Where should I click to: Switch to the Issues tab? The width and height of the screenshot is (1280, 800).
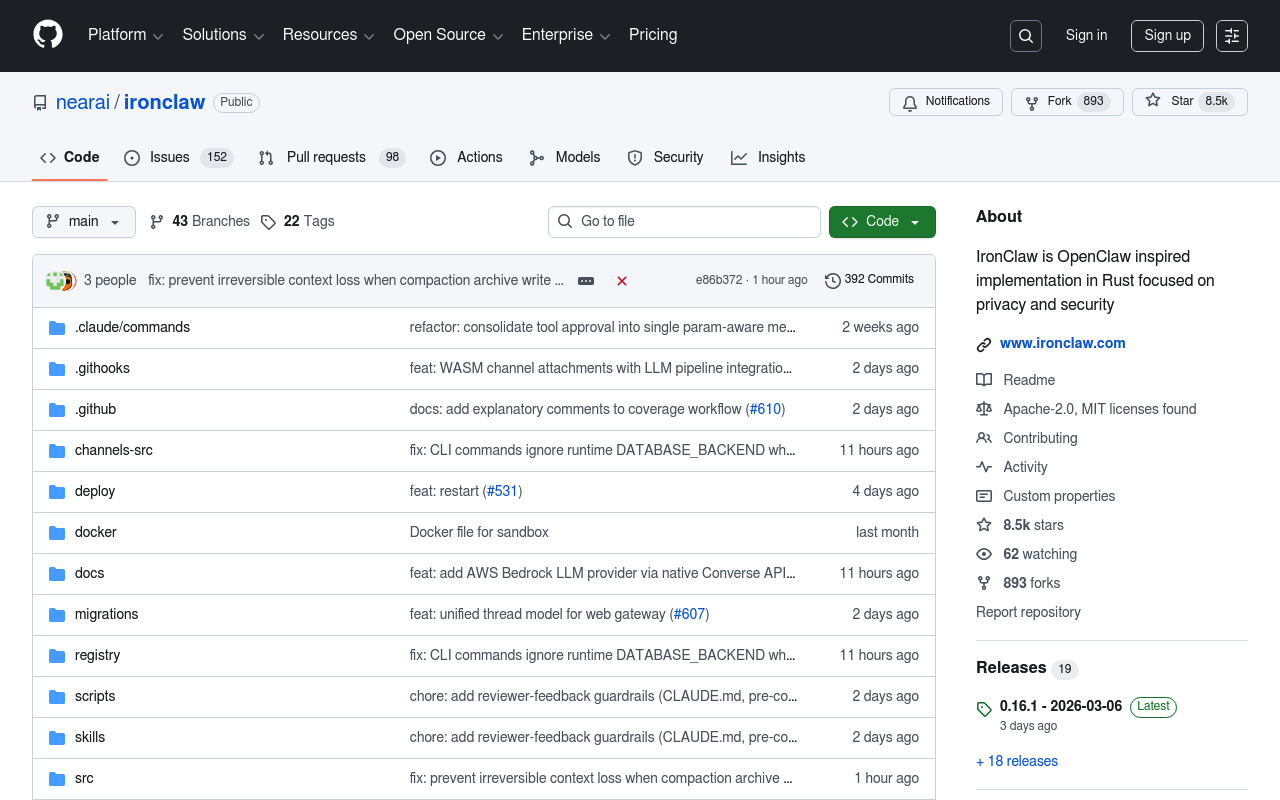click(178, 158)
